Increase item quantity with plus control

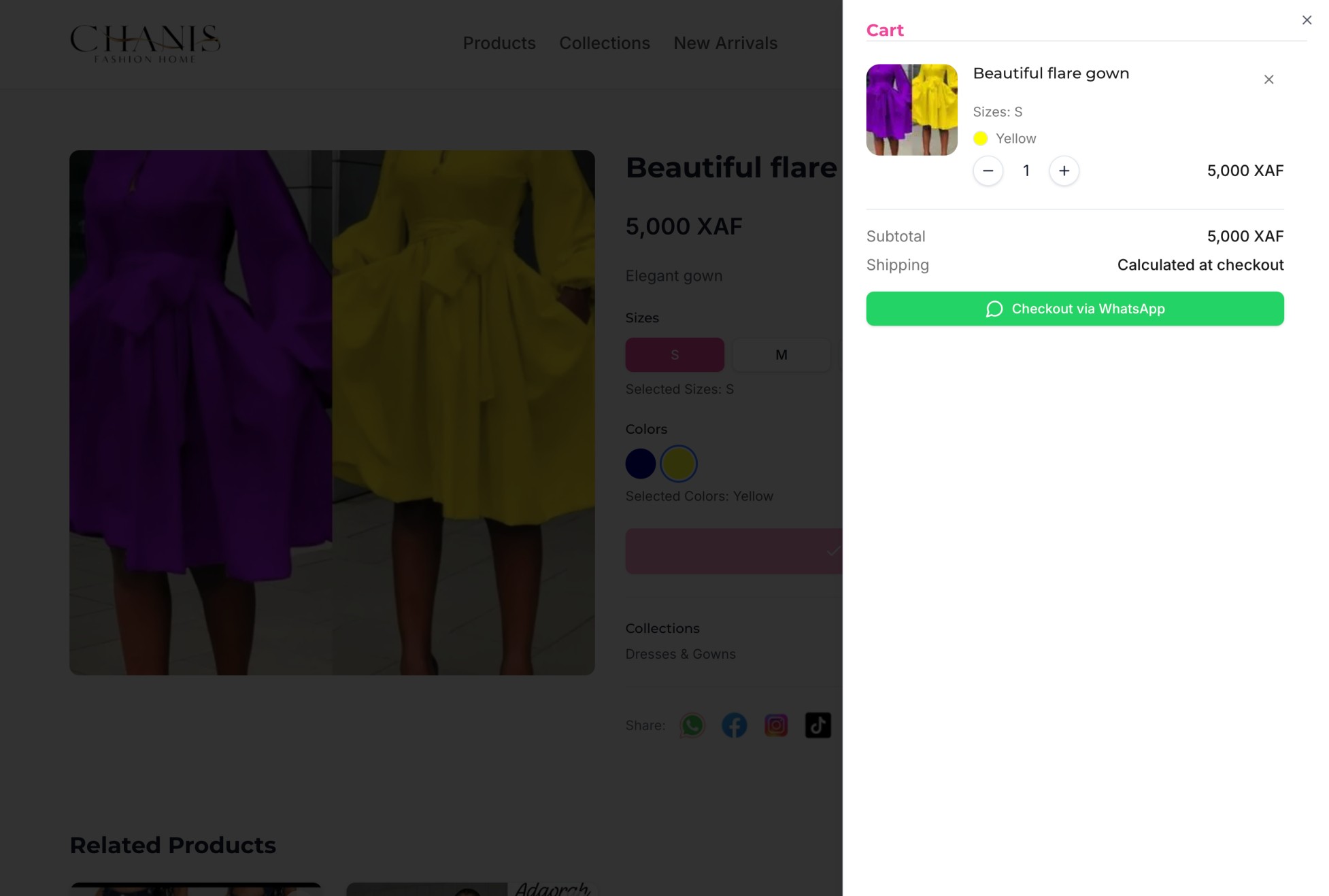tap(1064, 171)
